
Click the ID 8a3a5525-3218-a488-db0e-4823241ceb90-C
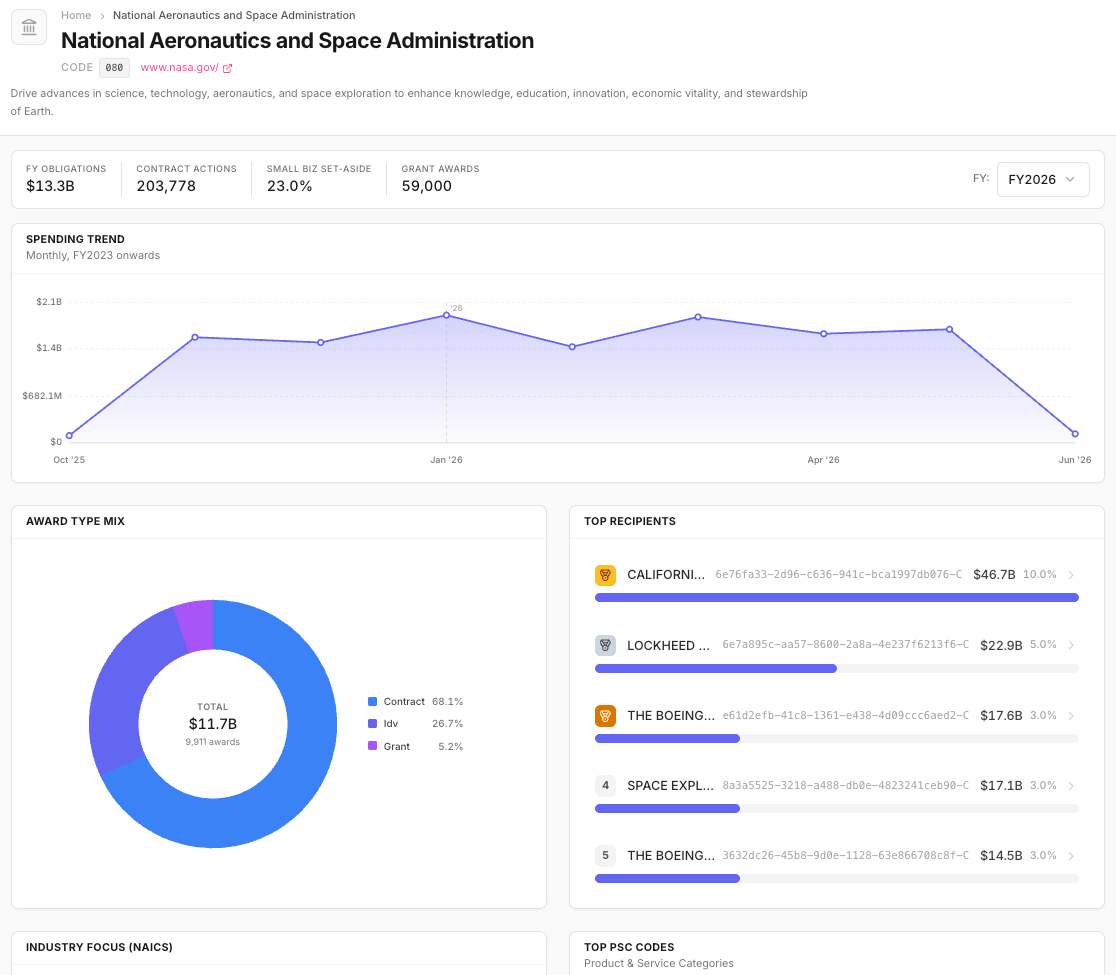[846, 785]
